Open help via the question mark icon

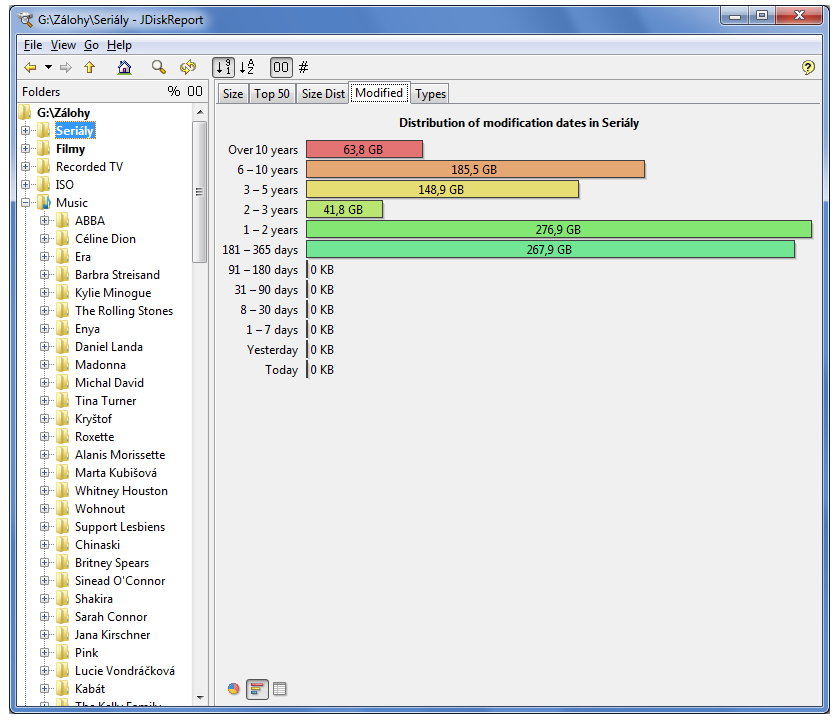coord(808,67)
